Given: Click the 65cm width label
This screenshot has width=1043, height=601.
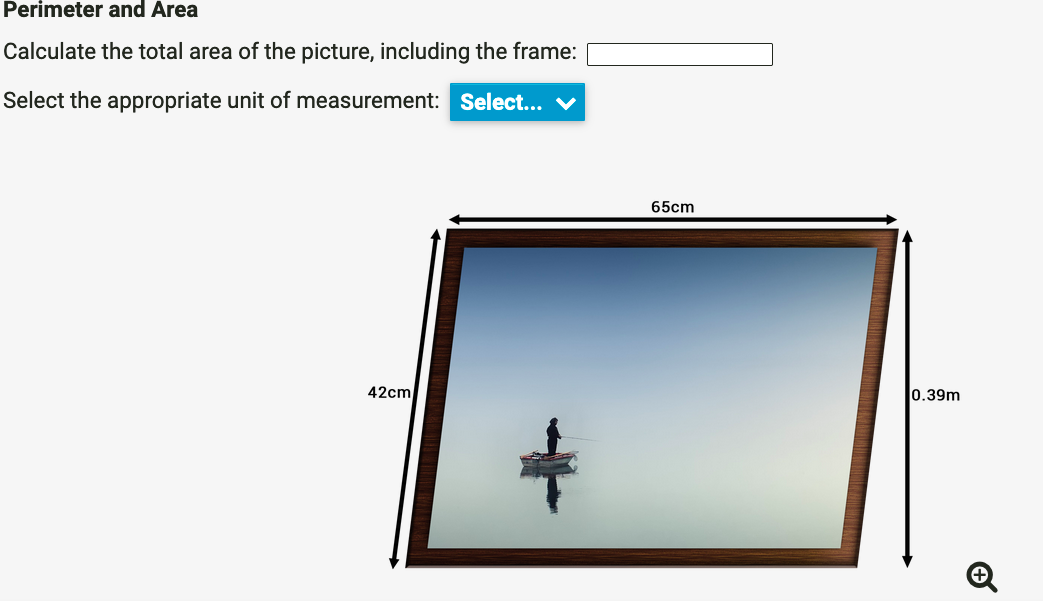Looking at the screenshot, I should coord(671,207).
